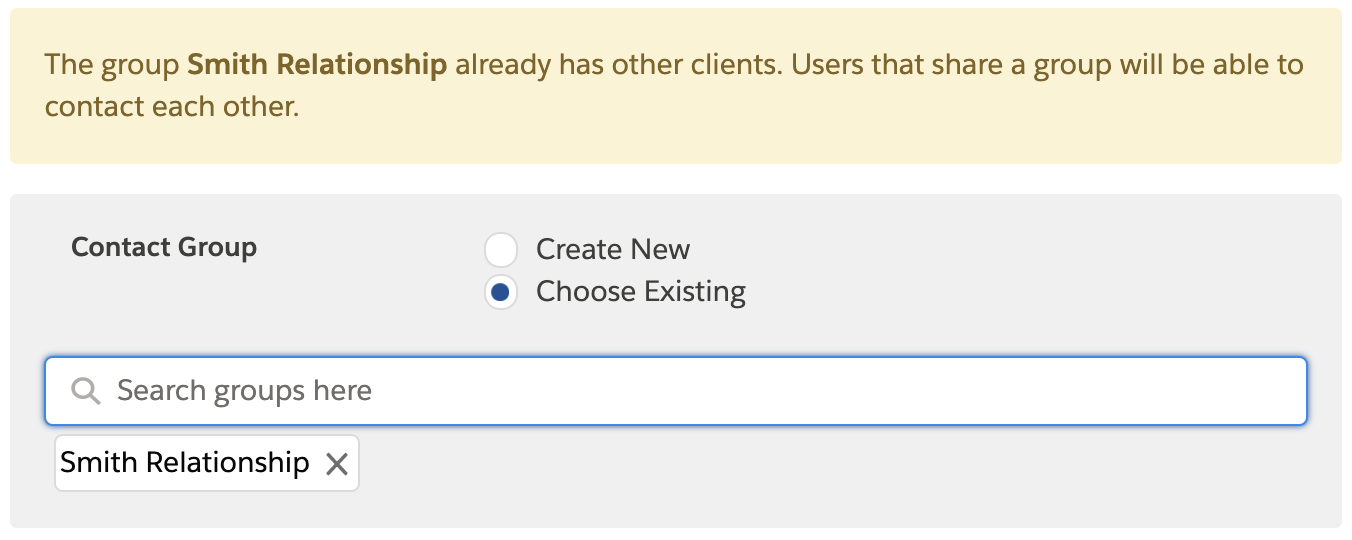Select the Choose Existing radio button
The image size is (1352, 540).
500,292
